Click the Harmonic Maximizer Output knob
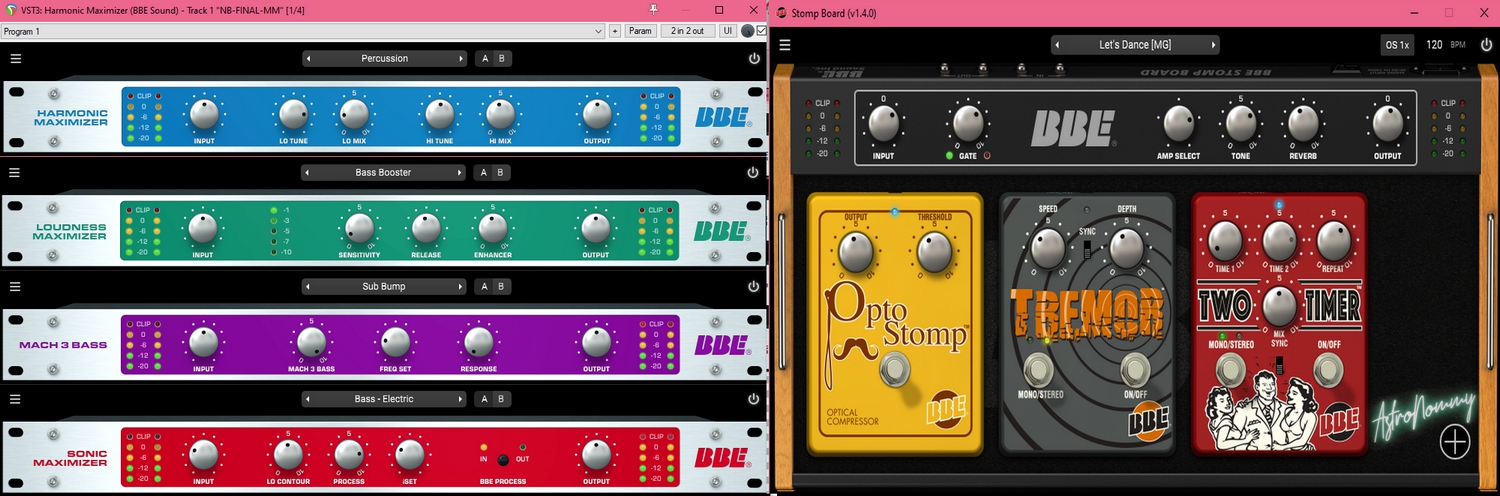1500x496 pixels. point(596,115)
